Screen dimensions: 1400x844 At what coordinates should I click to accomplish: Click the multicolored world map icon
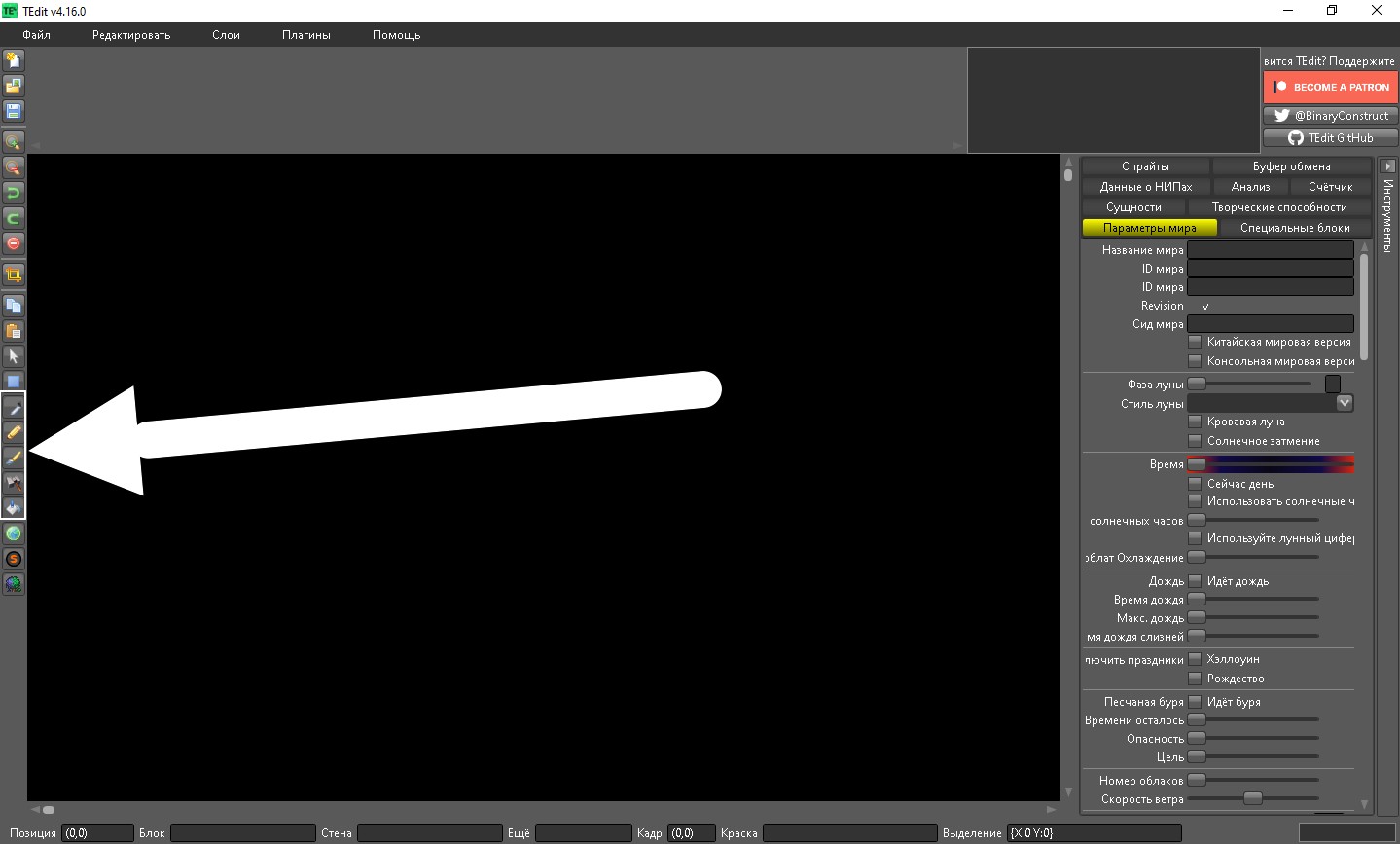coord(14,584)
